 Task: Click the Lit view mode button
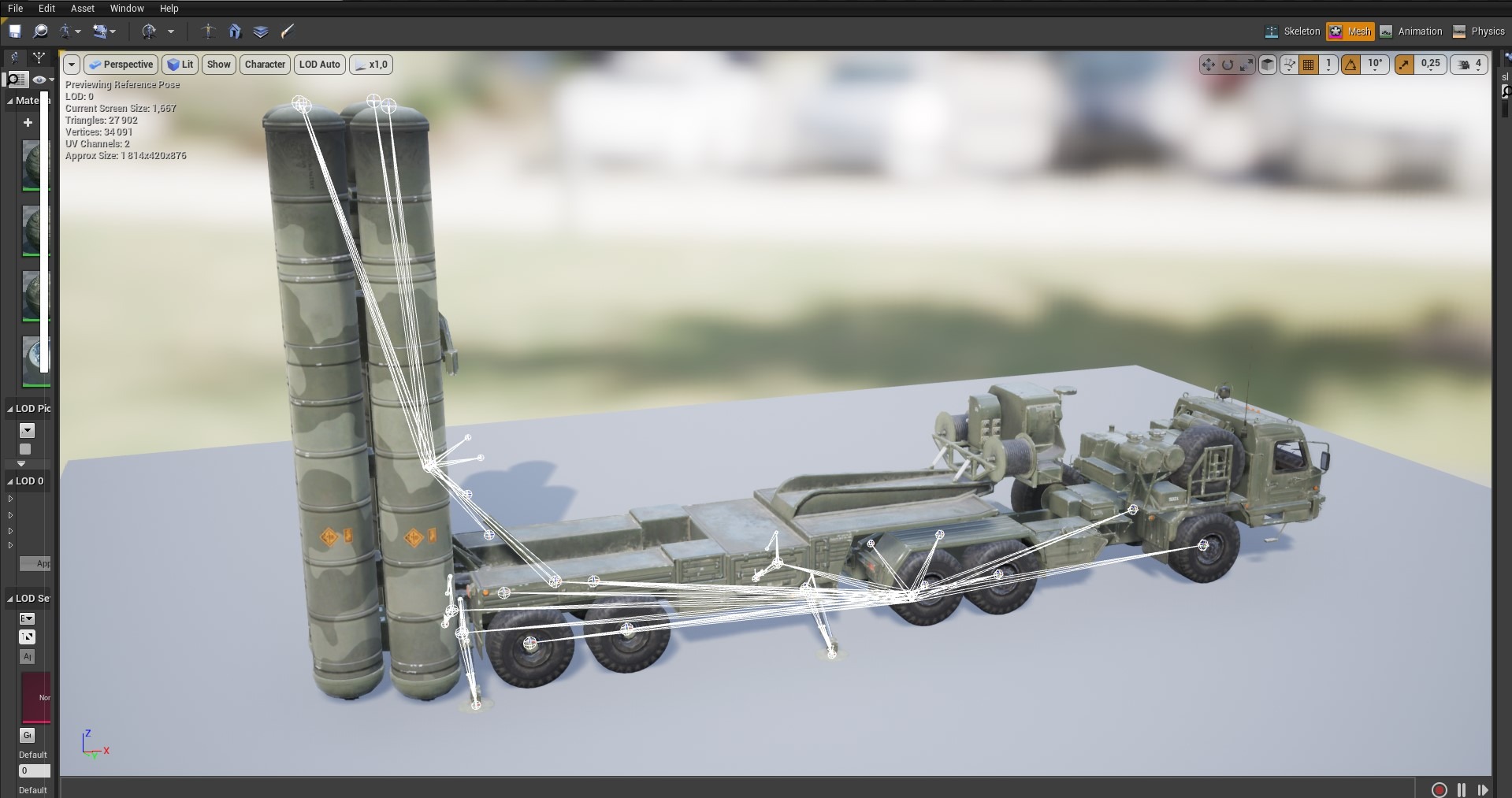coord(180,65)
